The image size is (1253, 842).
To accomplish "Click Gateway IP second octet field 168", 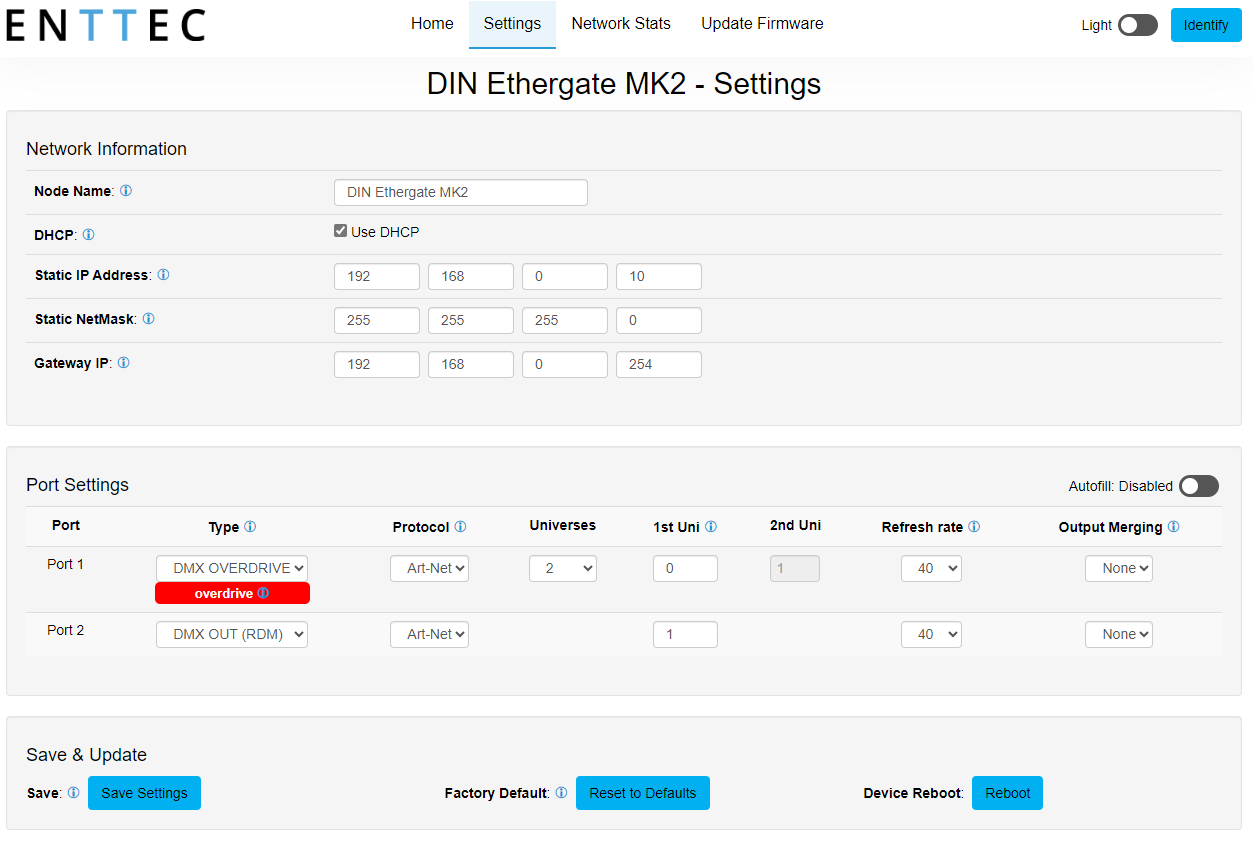I will pos(471,364).
